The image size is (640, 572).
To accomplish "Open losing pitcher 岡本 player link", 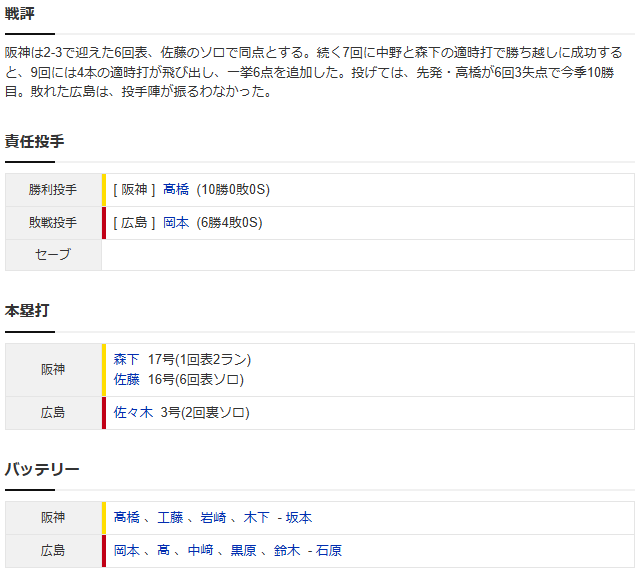I will [x=176, y=223].
